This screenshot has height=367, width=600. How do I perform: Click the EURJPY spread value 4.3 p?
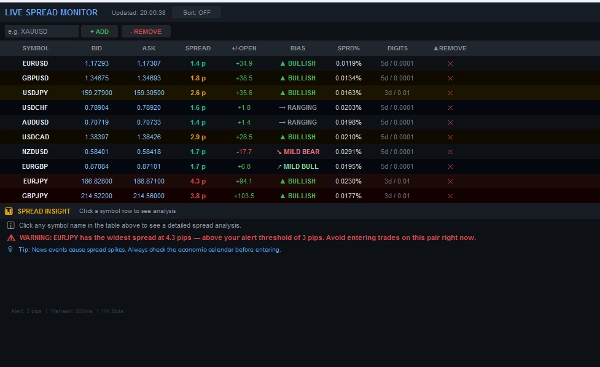click(x=198, y=181)
